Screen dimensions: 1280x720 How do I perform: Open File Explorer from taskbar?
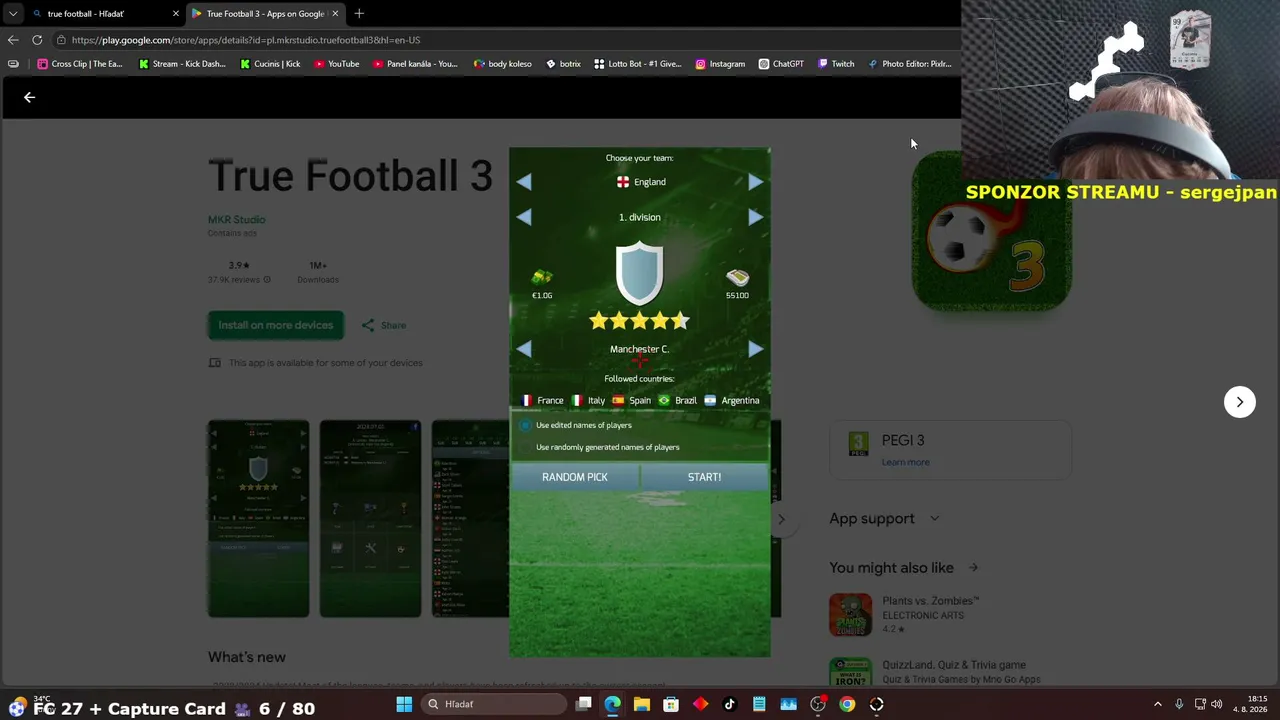[x=642, y=704]
